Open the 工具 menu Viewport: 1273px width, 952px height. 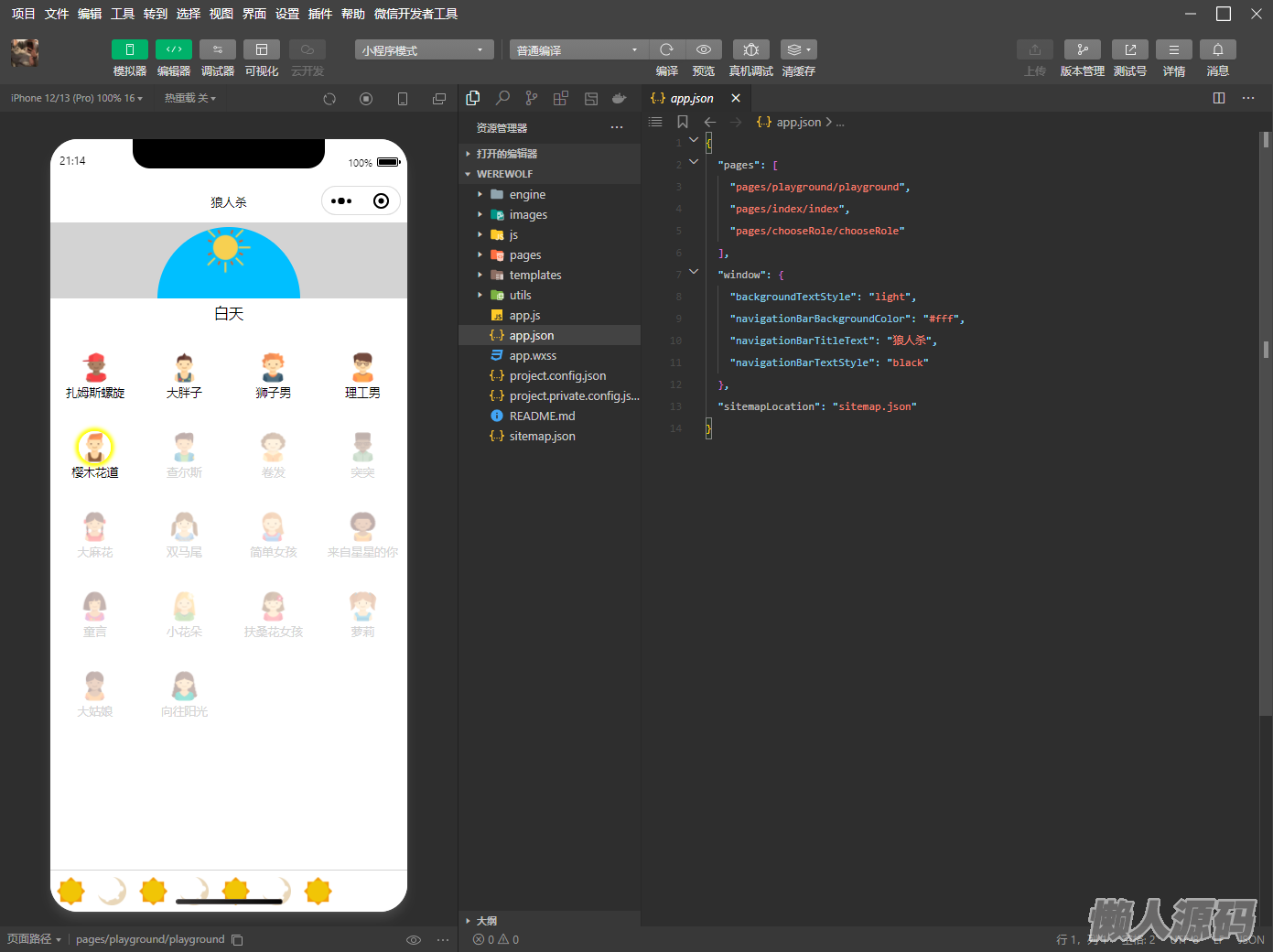click(123, 14)
